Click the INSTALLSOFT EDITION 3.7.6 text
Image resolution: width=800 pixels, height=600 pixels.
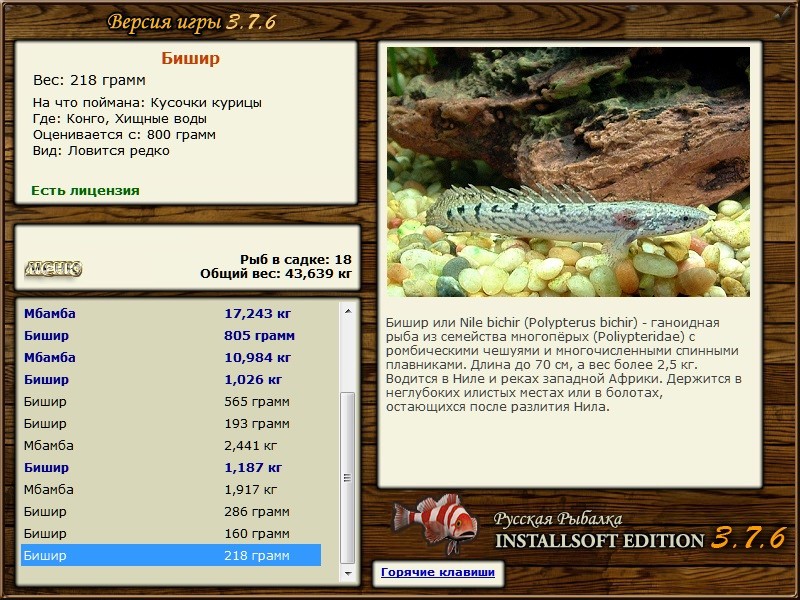[641, 539]
